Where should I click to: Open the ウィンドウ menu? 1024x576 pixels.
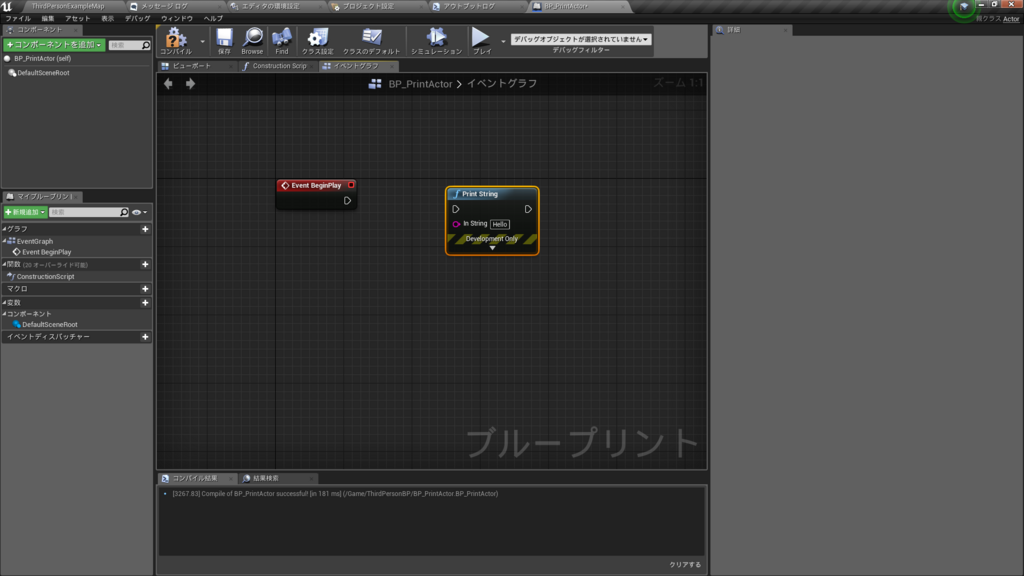[177, 18]
